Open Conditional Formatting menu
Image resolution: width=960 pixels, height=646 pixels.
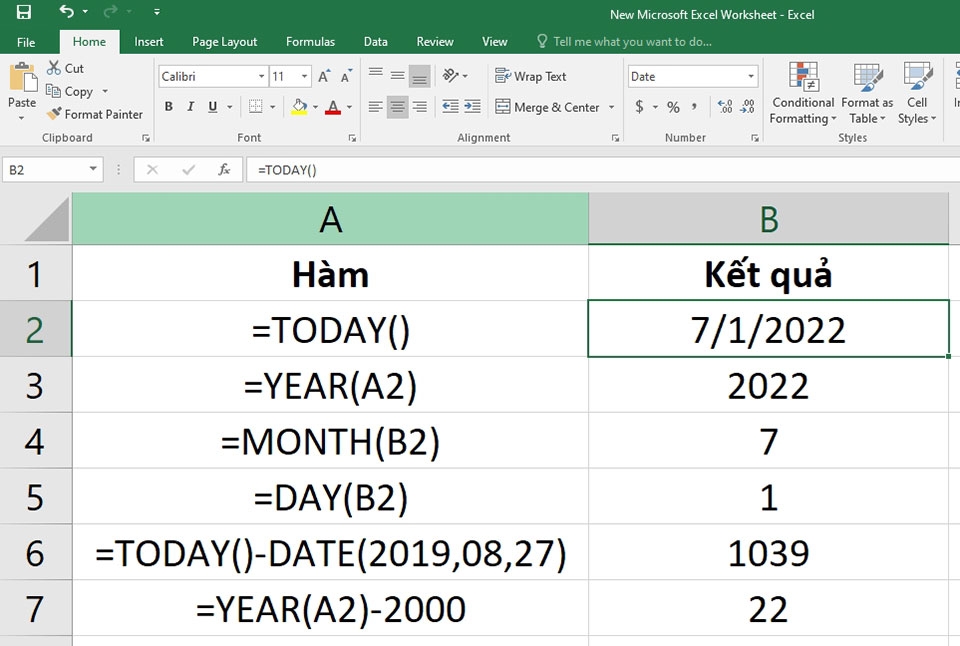(803, 93)
